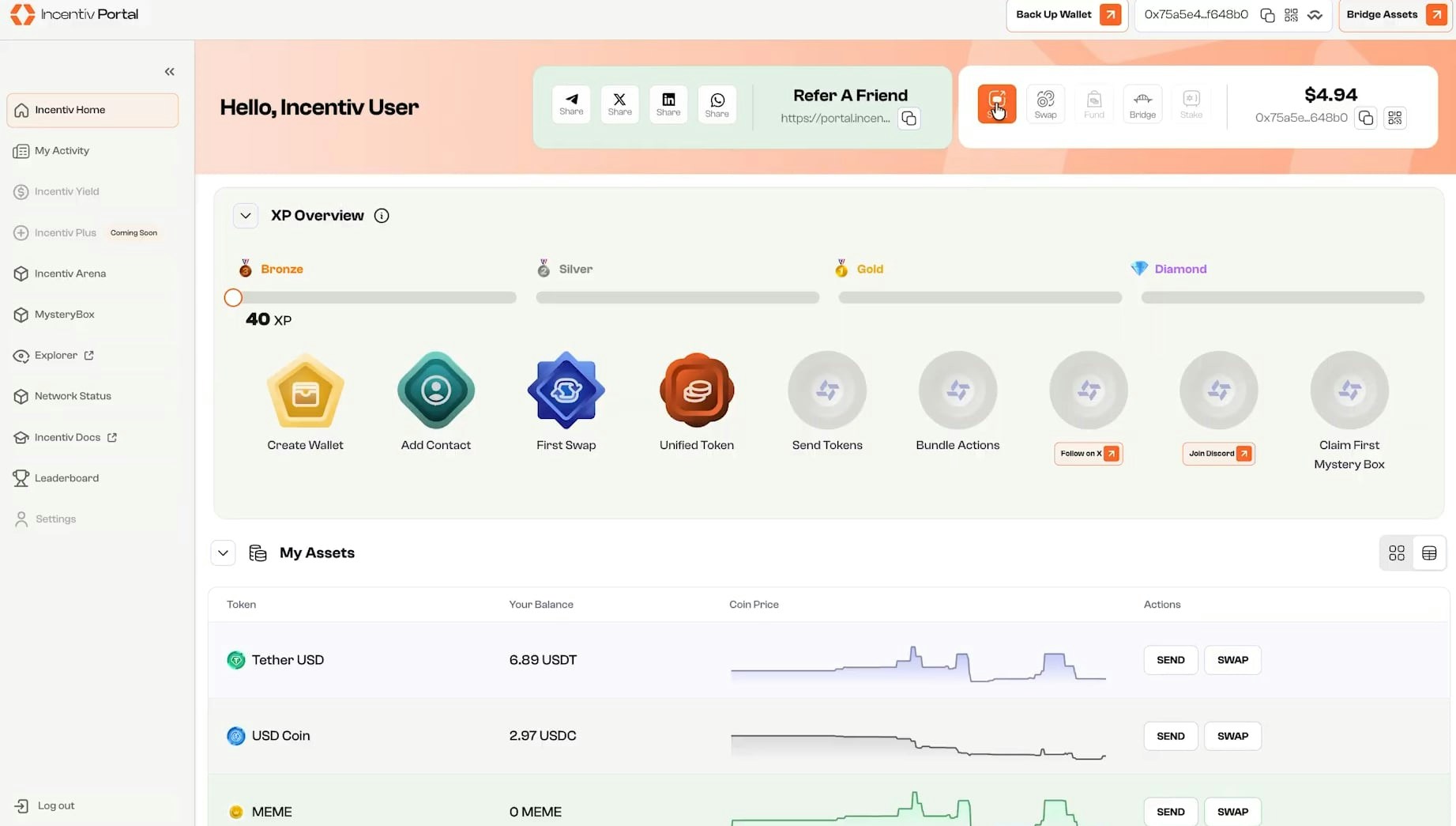This screenshot has height=826, width=1456.
Task: Open the Bridge action icon
Action: (1142, 104)
